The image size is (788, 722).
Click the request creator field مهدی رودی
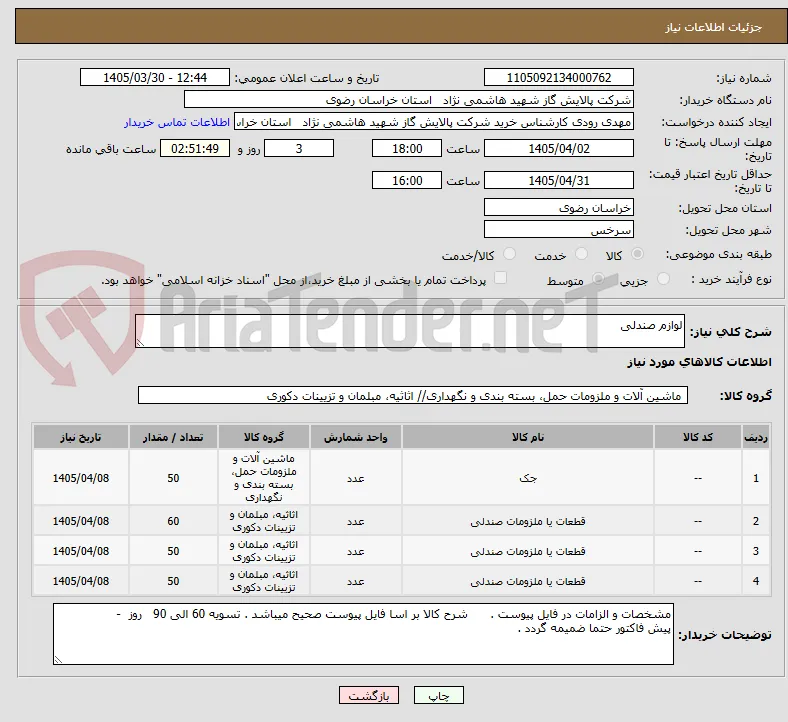434,122
